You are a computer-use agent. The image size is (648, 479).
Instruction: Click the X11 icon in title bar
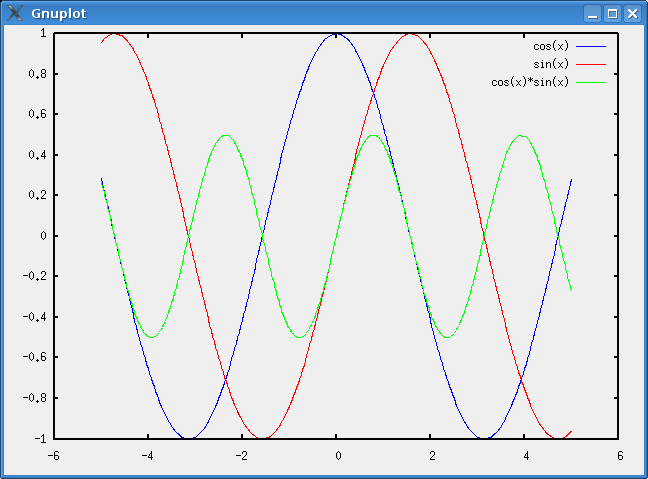pos(15,13)
